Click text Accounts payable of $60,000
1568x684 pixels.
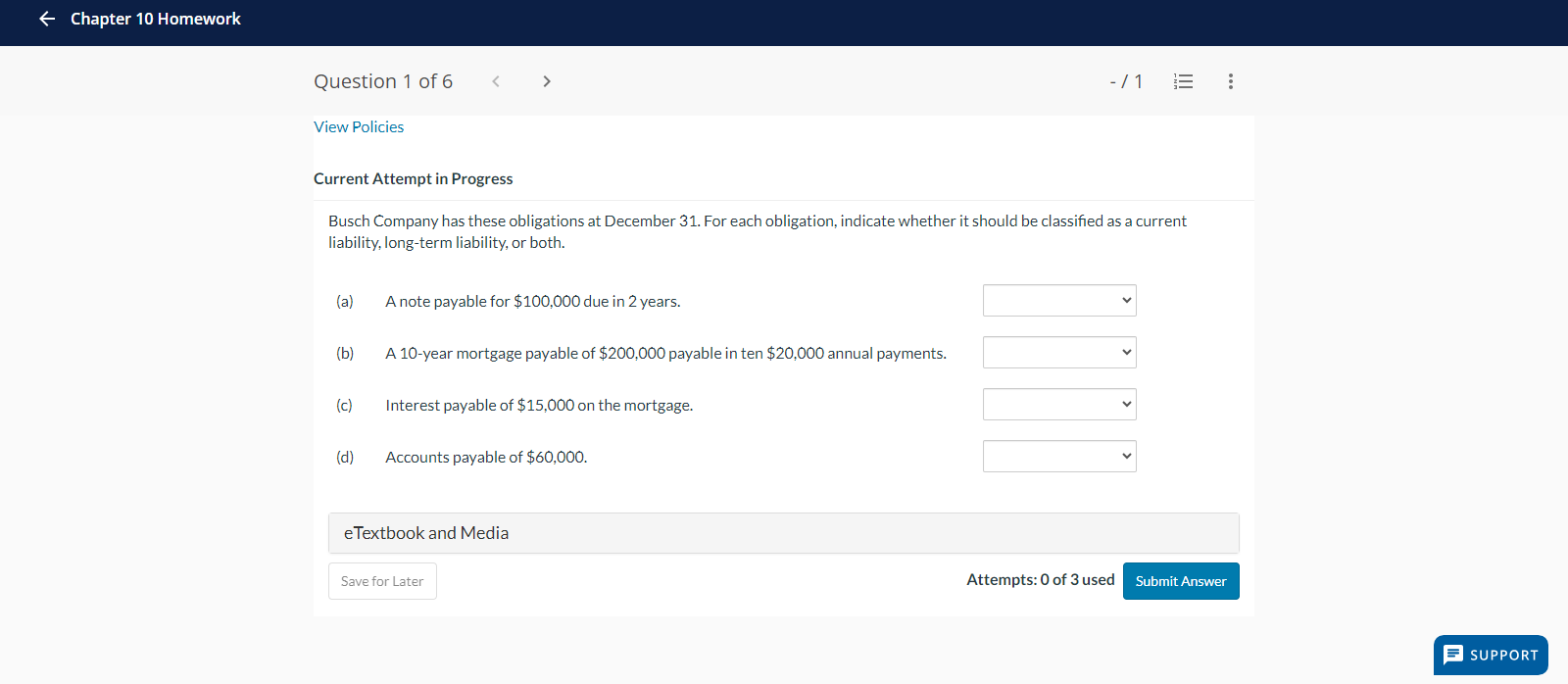pyautogui.click(x=486, y=458)
